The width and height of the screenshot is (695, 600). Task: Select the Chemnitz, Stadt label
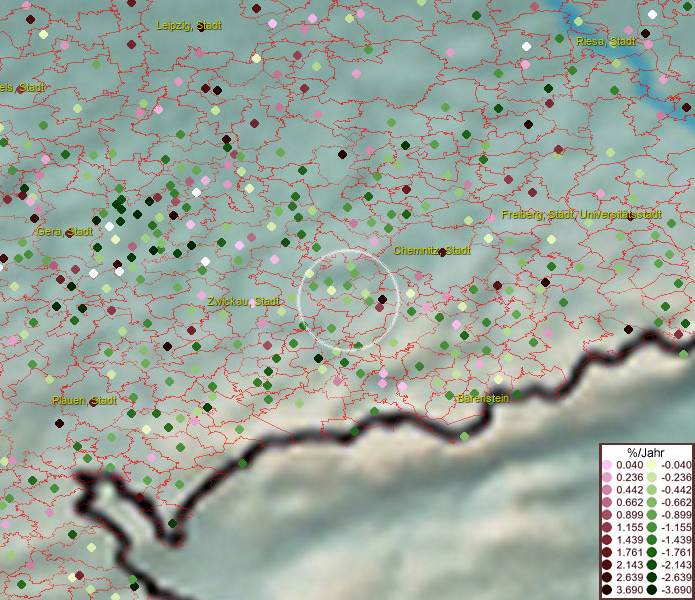pyautogui.click(x=432, y=250)
